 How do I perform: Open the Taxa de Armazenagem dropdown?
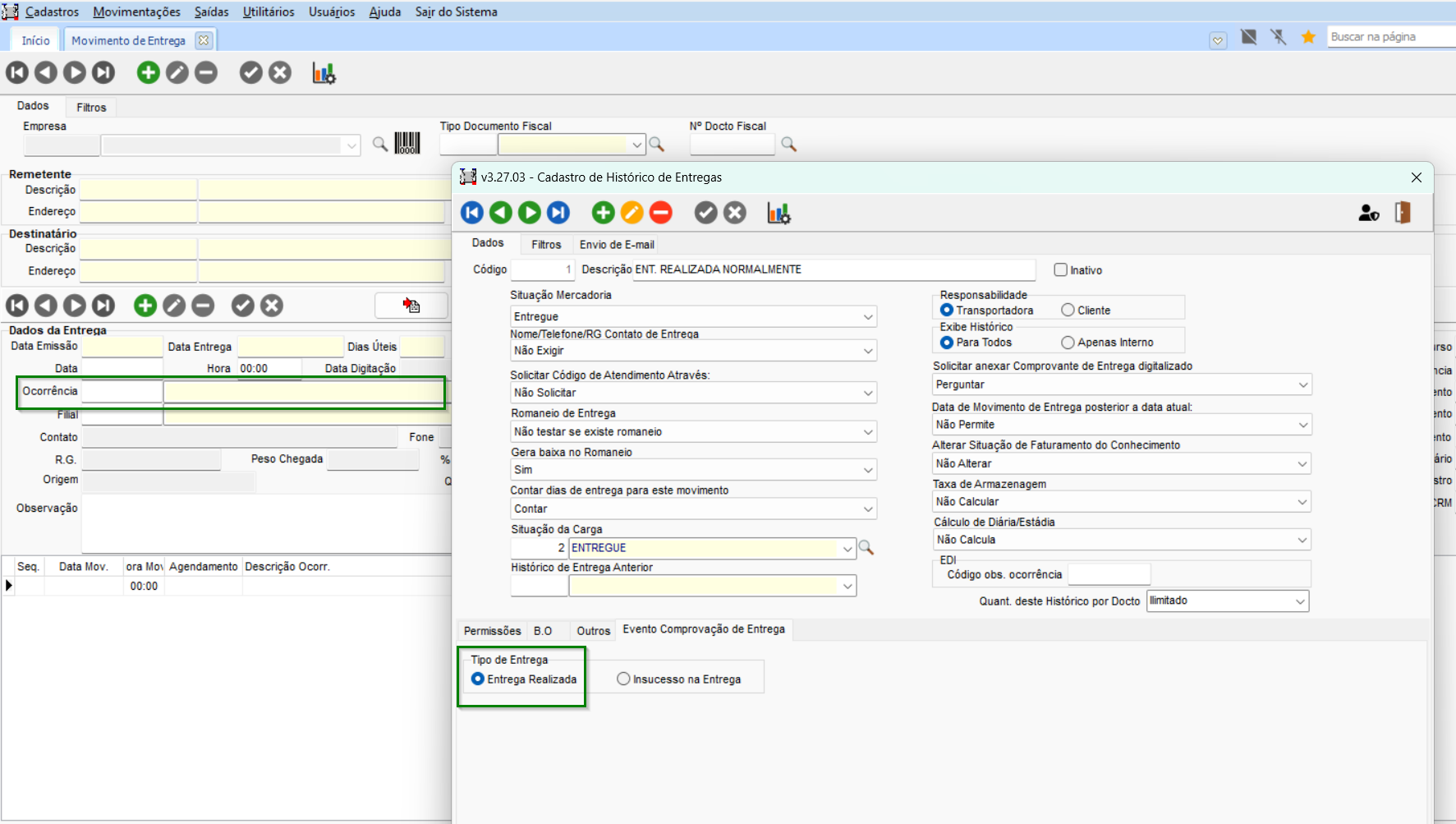click(x=1302, y=502)
